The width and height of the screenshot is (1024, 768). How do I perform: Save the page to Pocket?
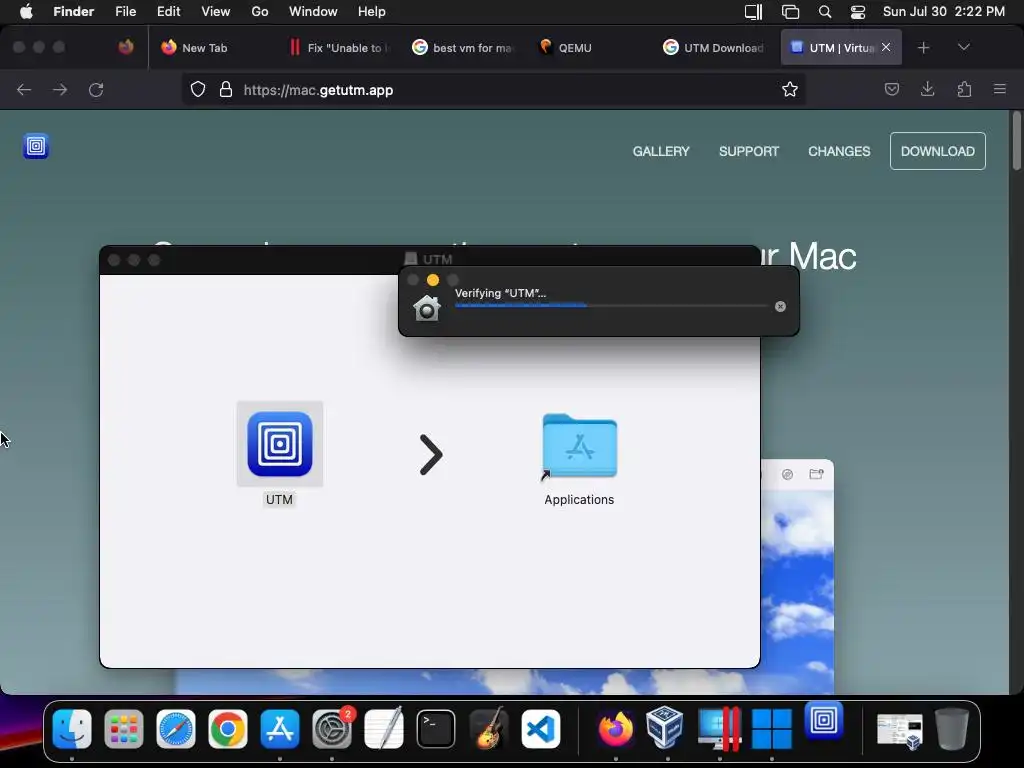coord(891,89)
